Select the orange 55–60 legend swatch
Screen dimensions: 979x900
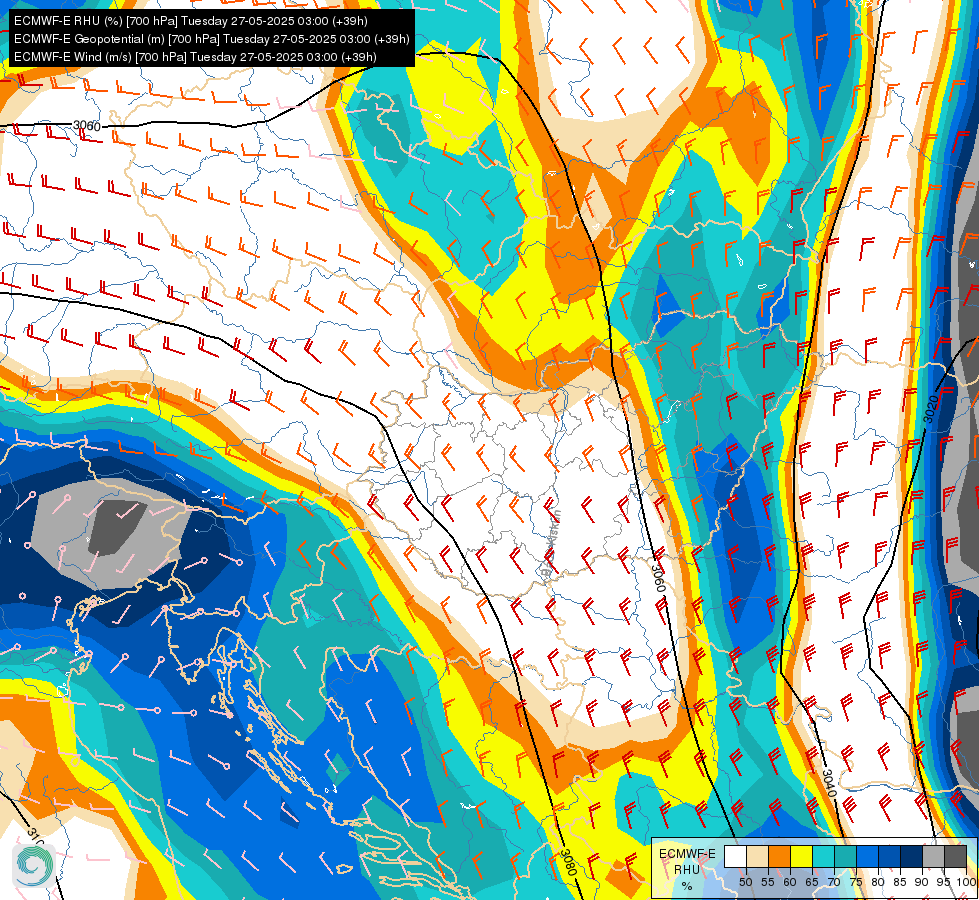(779, 856)
